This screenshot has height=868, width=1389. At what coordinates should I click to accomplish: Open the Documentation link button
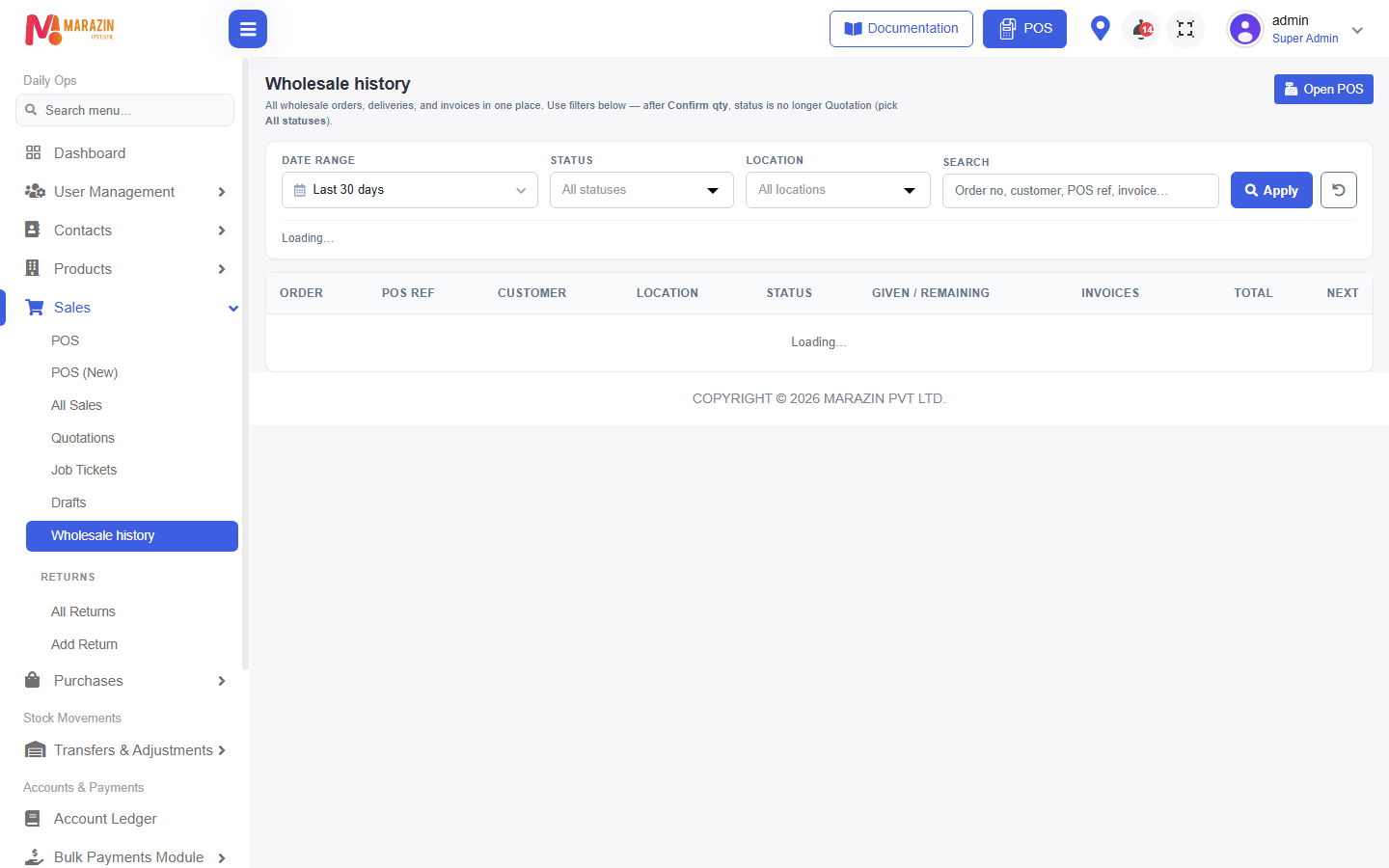(901, 29)
